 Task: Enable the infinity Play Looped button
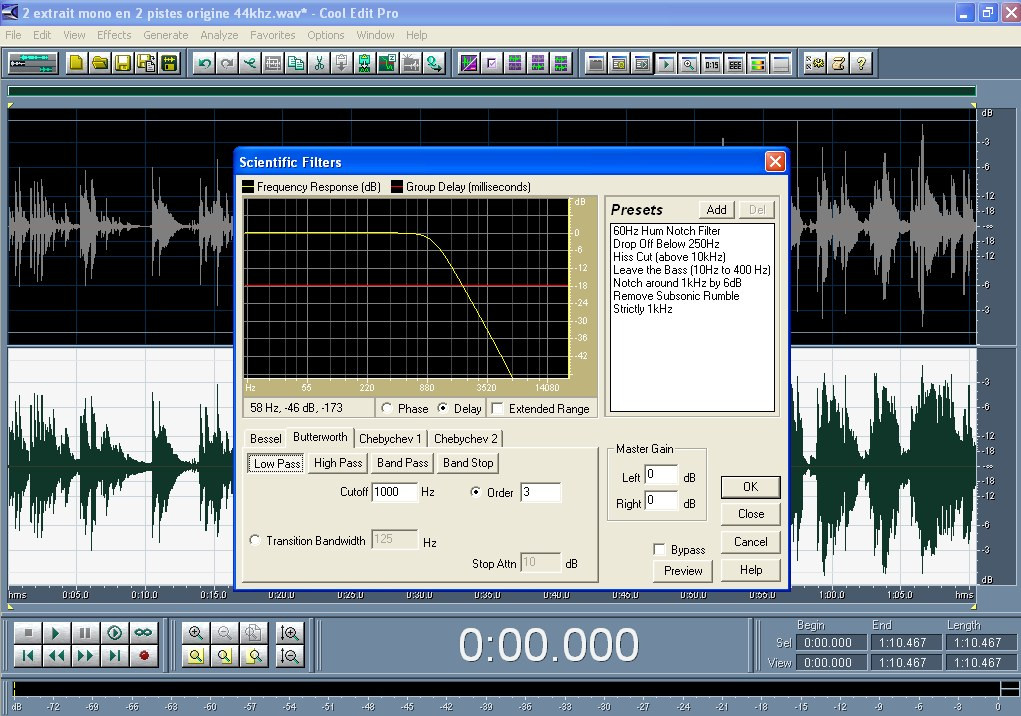pos(144,633)
